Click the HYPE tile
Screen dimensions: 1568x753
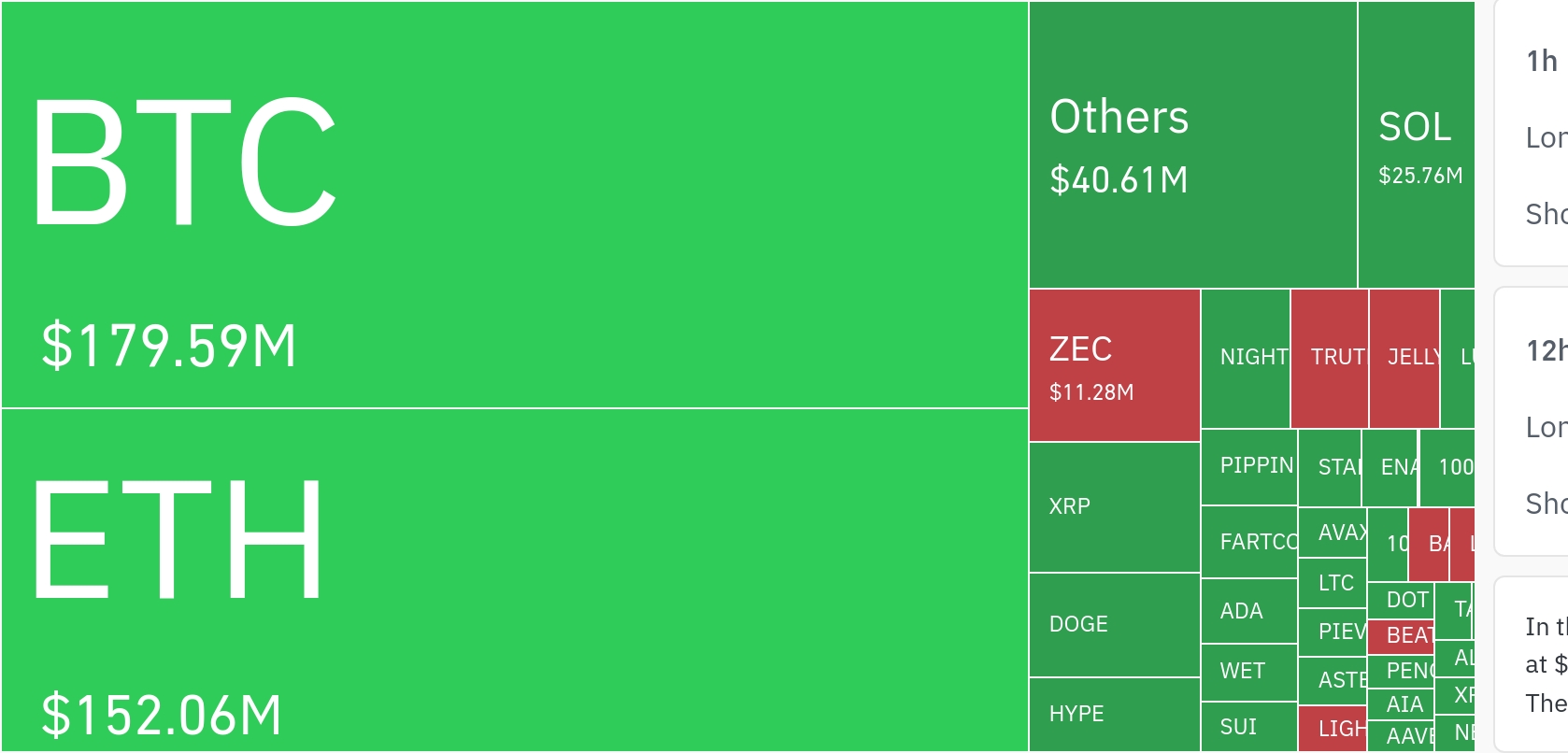[1114, 715]
